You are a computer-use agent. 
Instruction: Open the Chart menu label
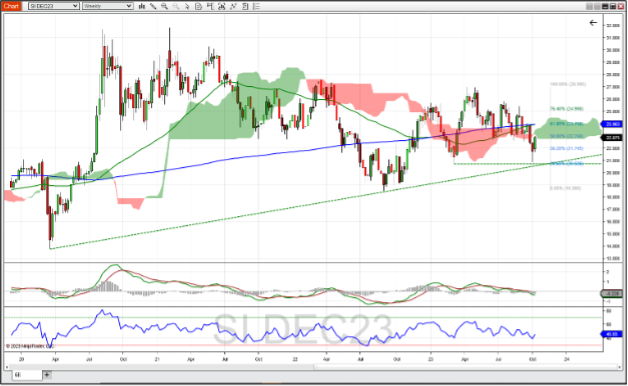point(11,6)
